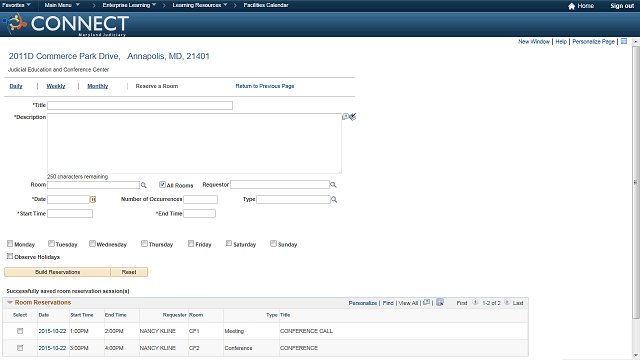Click Personalize Page link
Image resolution: width=640 pixels, height=360 pixels.
593,42
